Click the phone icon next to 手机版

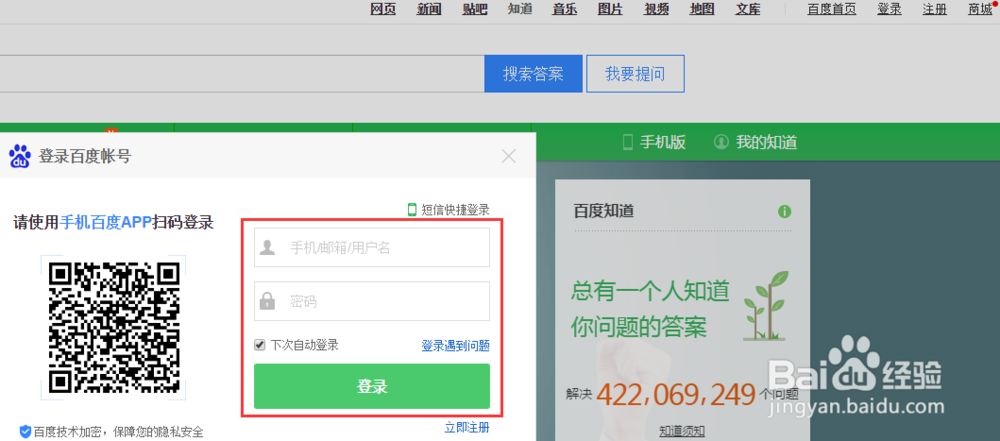point(628,142)
